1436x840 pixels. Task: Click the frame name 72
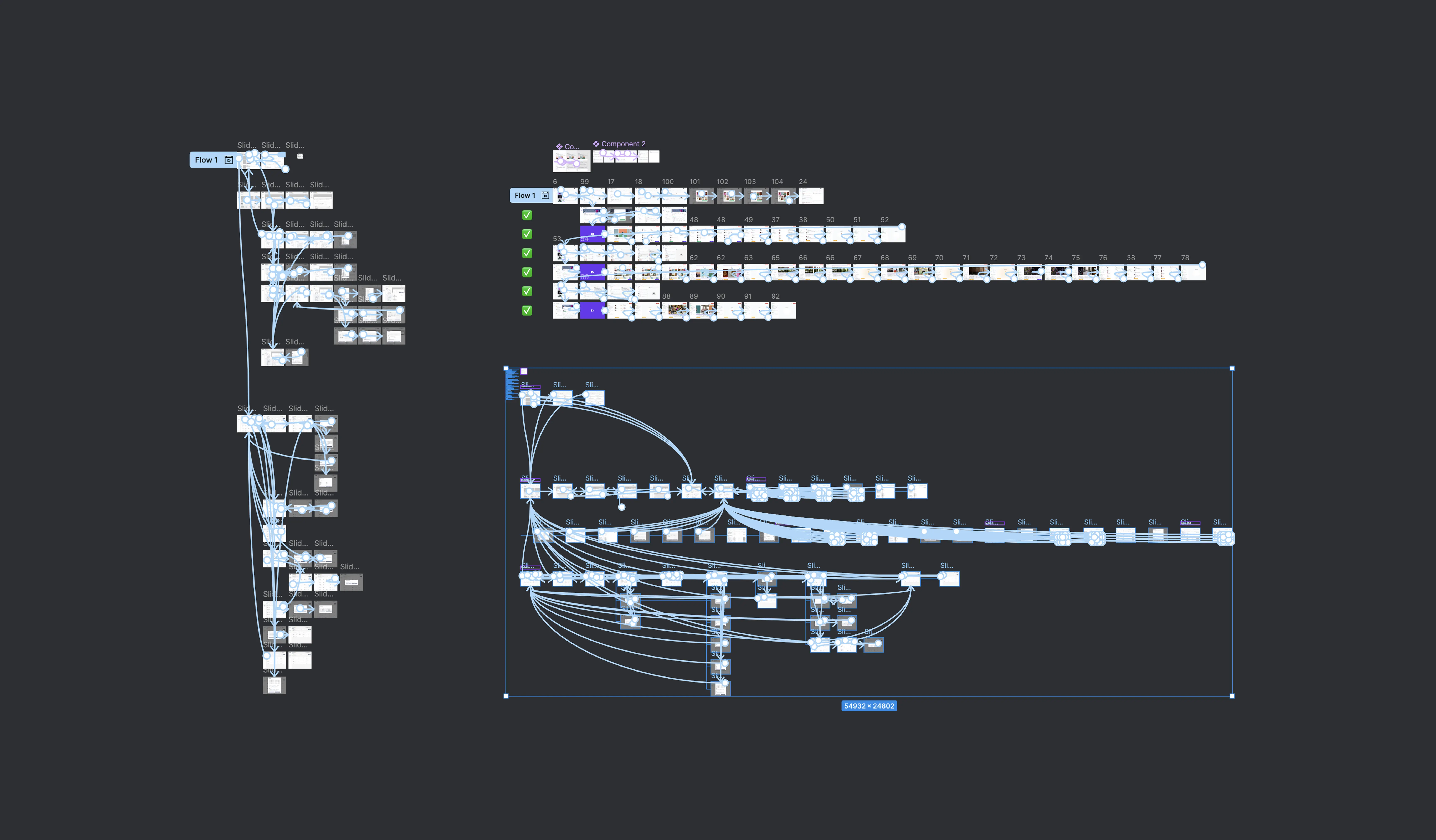[994, 258]
